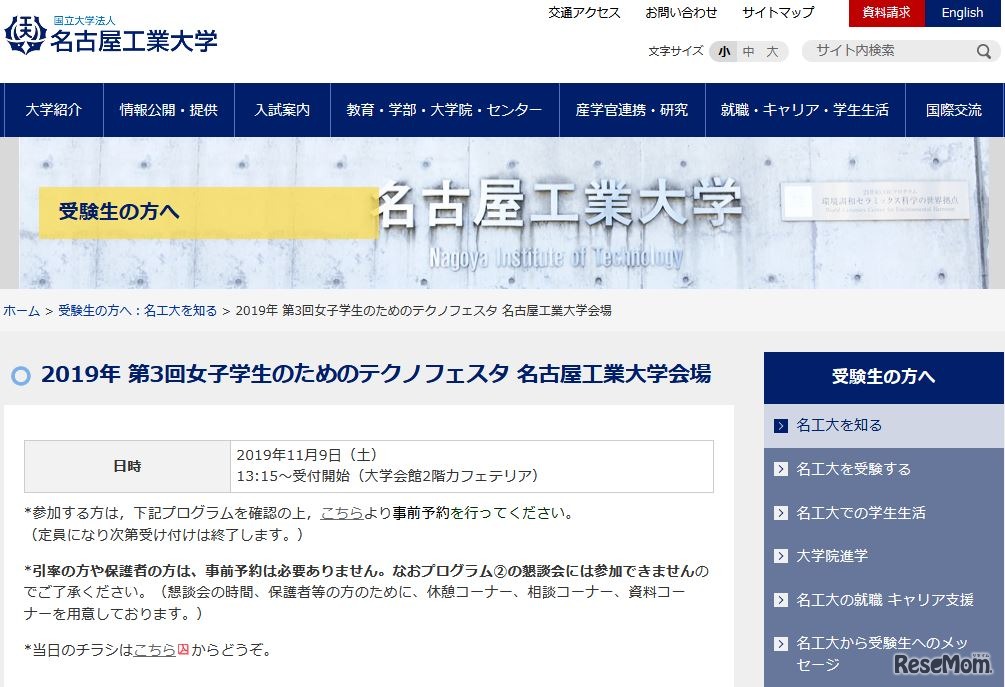This screenshot has height=687, width=1005.
Task: Click the magnifying glass search icon
Action: (984, 50)
